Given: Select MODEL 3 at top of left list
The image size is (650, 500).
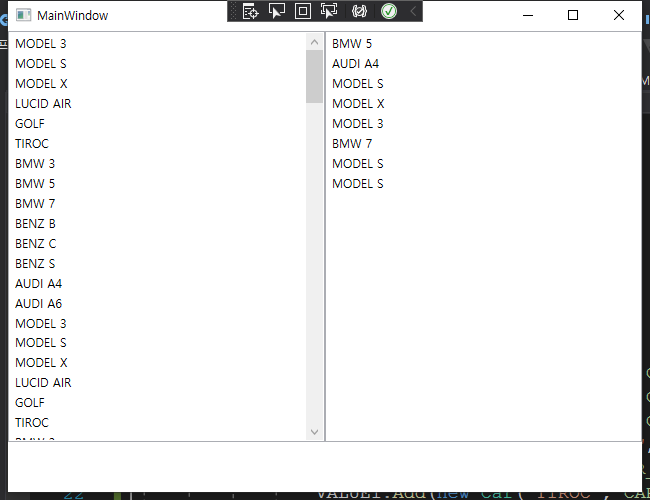Looking at the screenshot, I should [157, 44].
